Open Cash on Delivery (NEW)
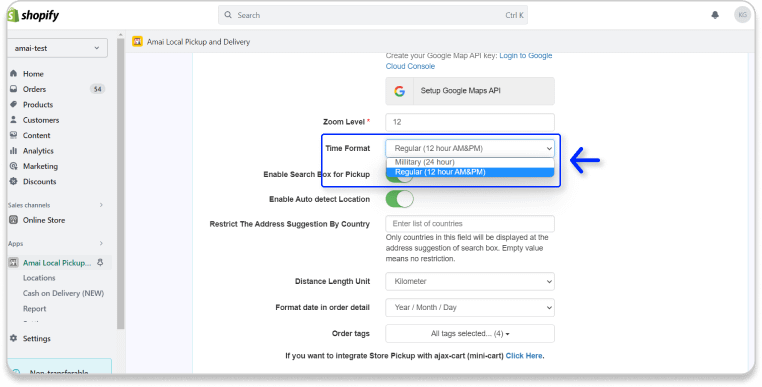The width and height of the screenshot is (762, 387). (x=63, y=293)
